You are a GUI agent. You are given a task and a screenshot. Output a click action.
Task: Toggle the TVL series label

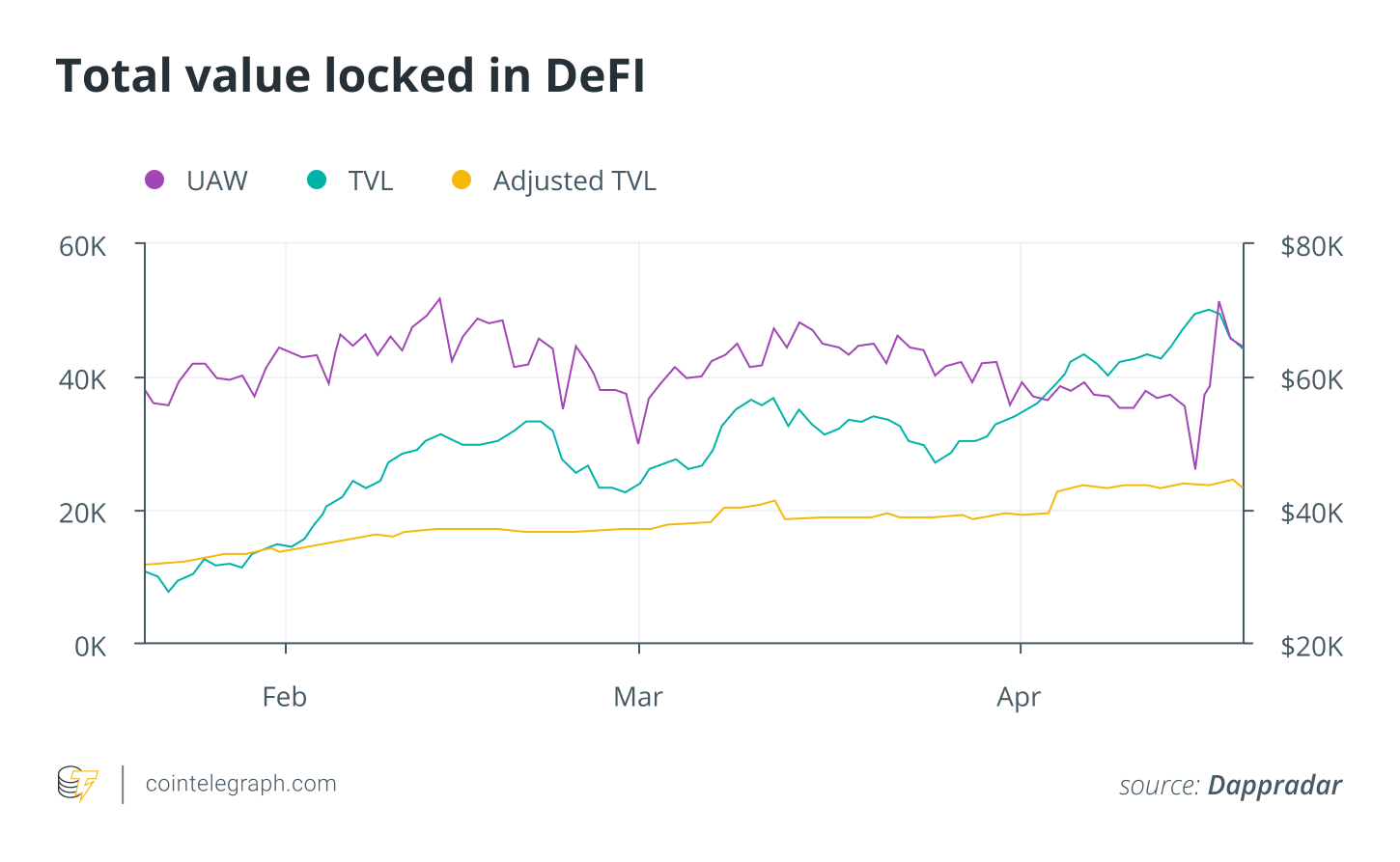point(371,181)
